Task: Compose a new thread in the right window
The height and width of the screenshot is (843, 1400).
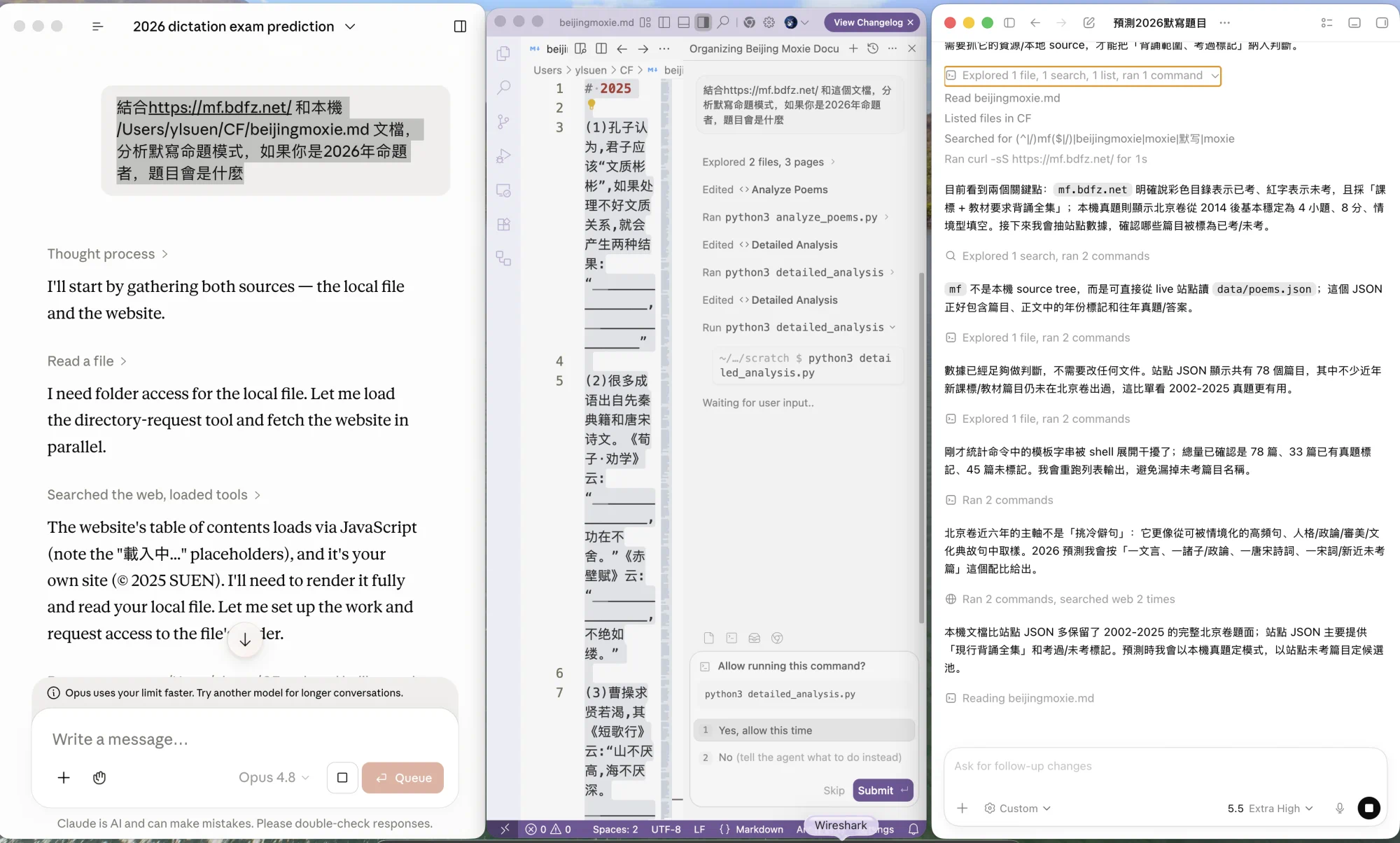Action: tap(1088, 22)
